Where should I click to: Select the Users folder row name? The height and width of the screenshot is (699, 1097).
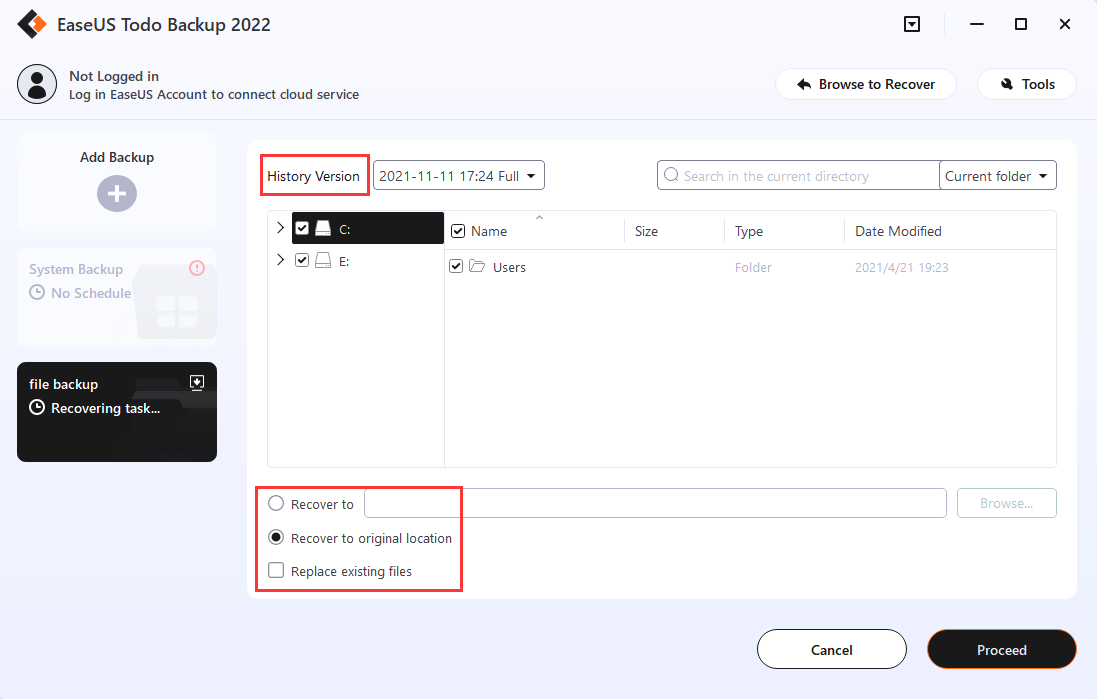tap(509, 267)
